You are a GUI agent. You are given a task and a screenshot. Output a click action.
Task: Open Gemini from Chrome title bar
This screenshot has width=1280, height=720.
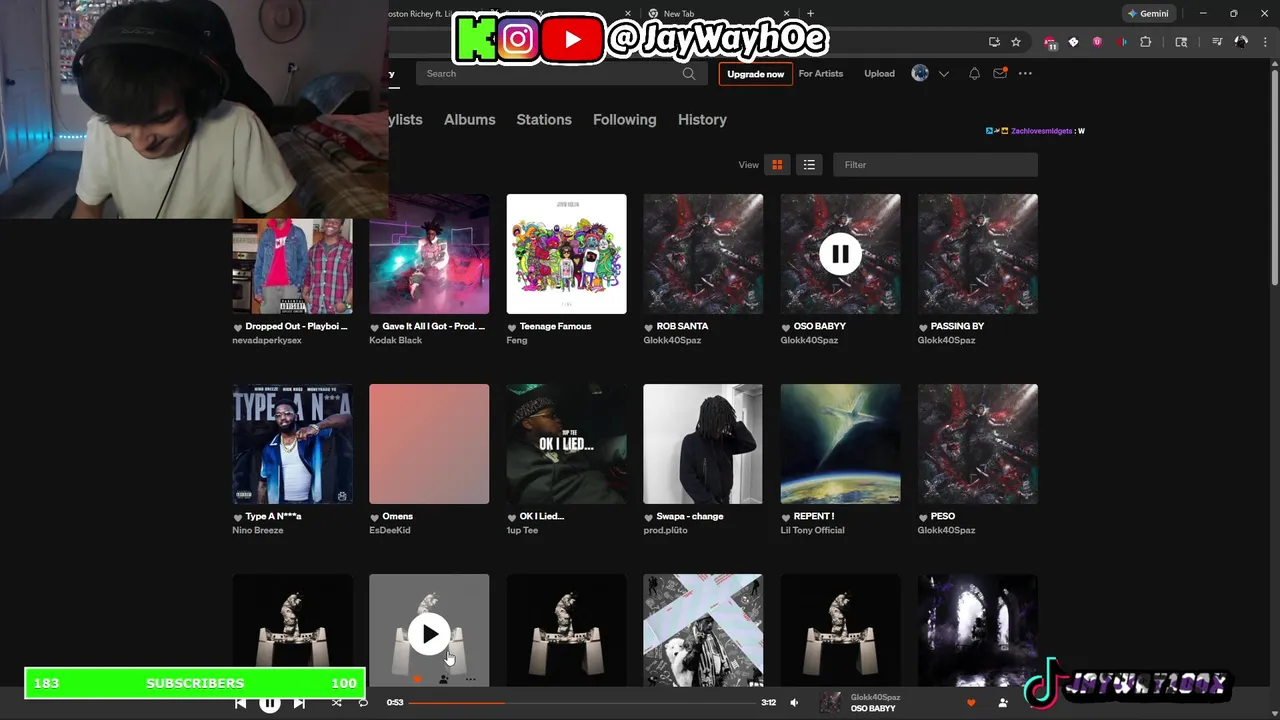(x=1147, y=14)
